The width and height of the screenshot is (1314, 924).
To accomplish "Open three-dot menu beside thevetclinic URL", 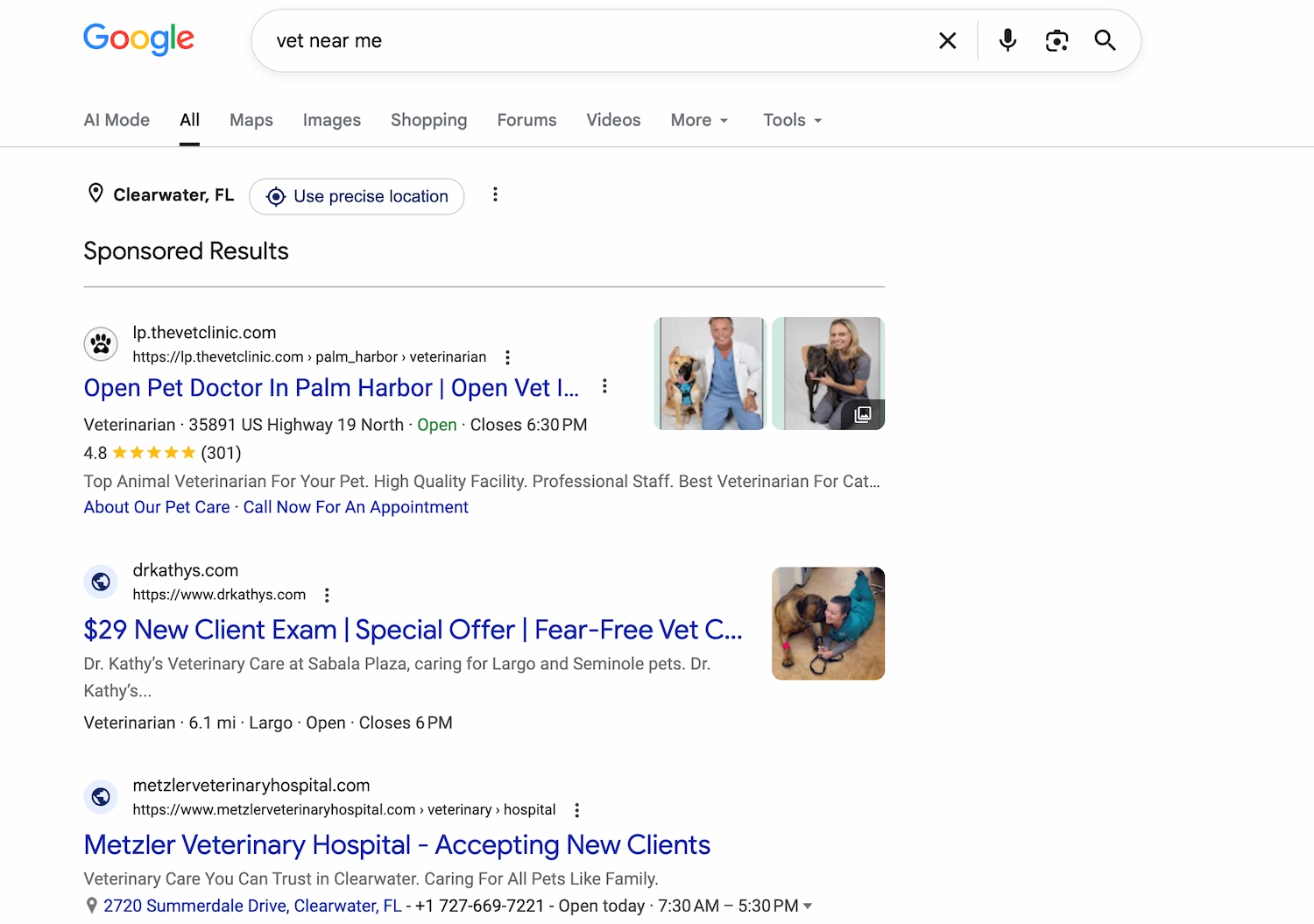I will 507,357.
